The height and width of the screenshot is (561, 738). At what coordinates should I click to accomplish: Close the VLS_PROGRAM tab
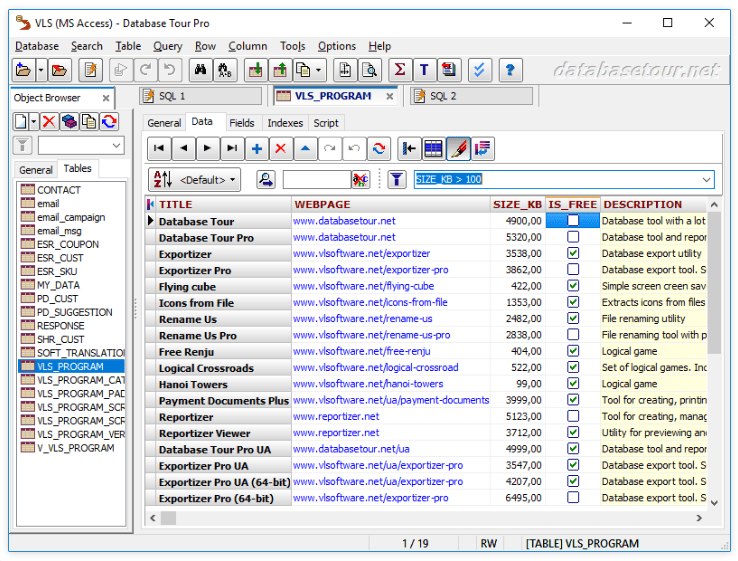pyautogui.click(x=390, y=96)
